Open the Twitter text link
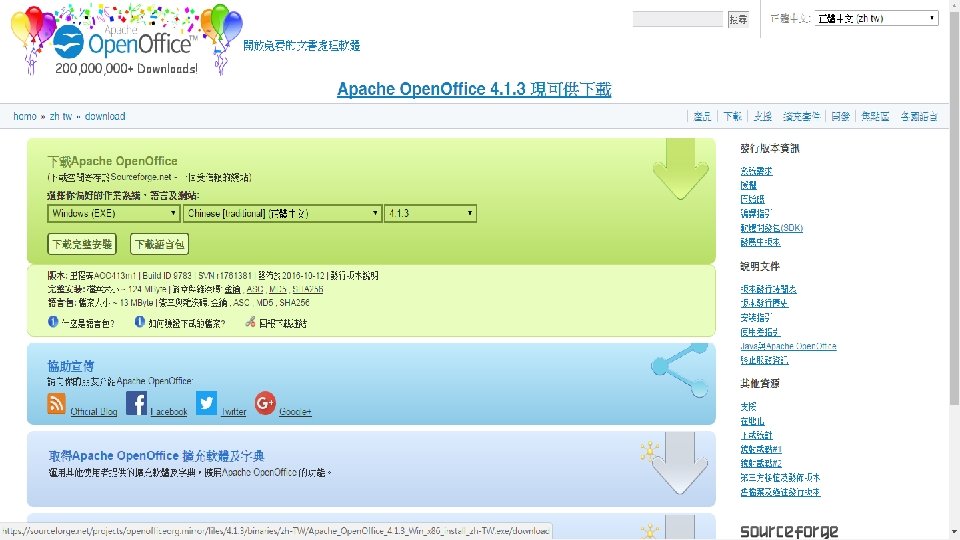960x540 pixels. tap(234, 411)
